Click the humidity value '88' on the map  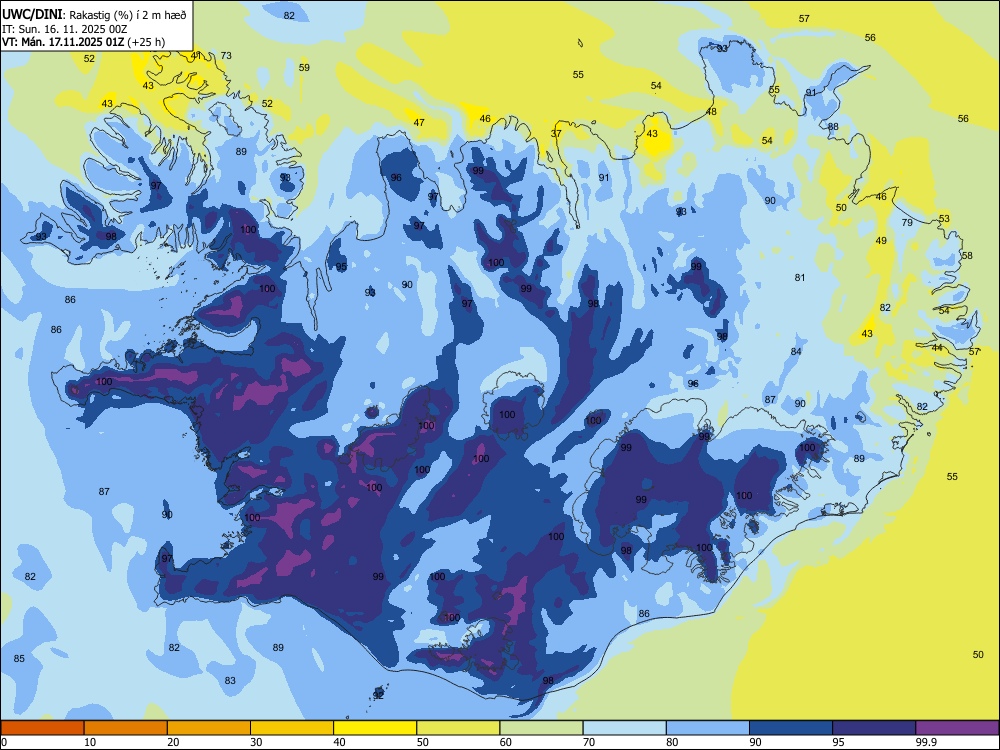pos(834,126)
